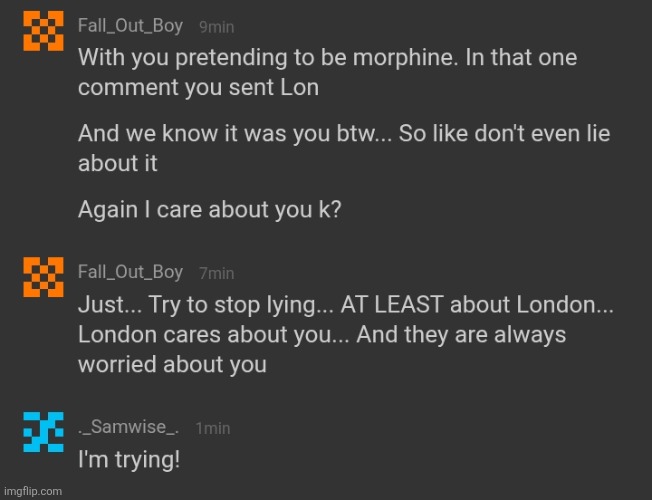652x500 pixels.
Task: Click the 7min timestamp
Action: 216,273
